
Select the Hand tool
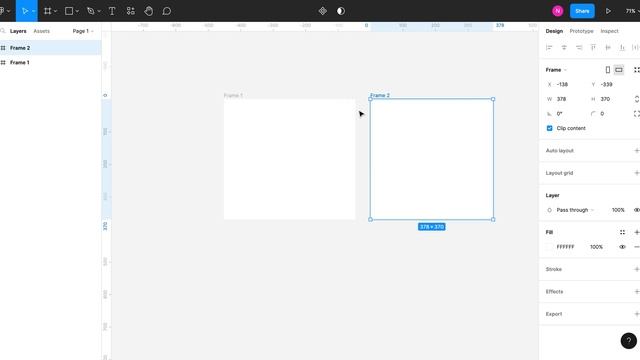149,11
